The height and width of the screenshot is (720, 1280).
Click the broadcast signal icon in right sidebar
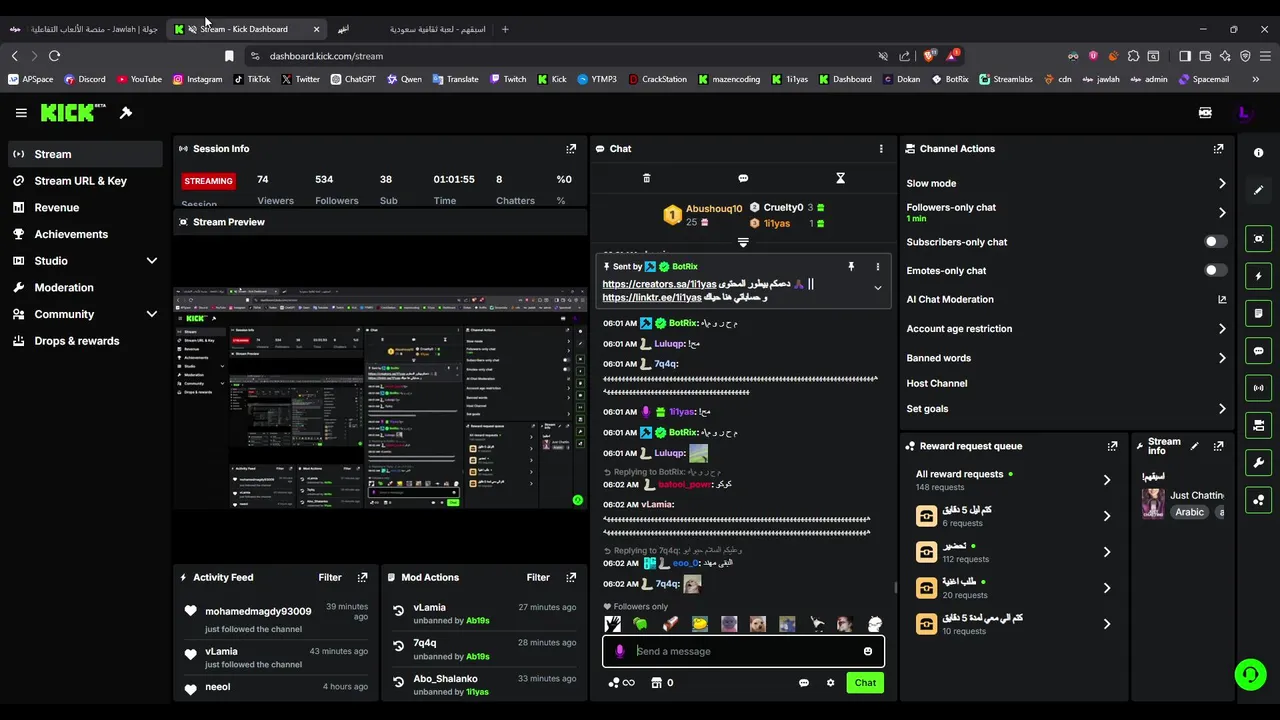[1258, 387]
